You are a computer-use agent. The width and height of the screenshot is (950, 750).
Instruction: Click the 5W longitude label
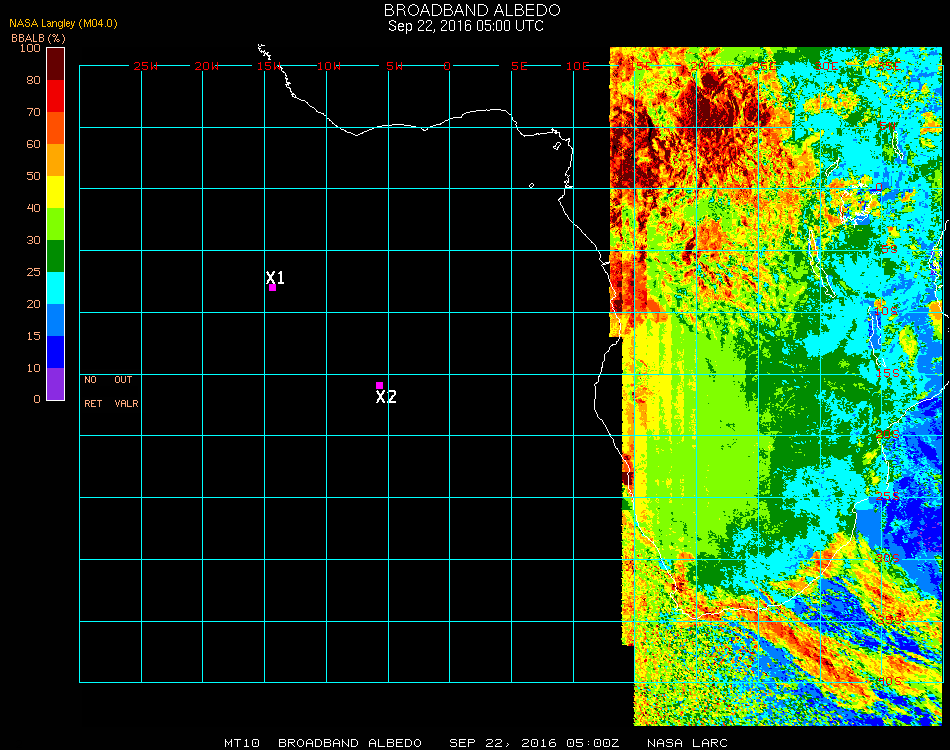coord(394,66)
